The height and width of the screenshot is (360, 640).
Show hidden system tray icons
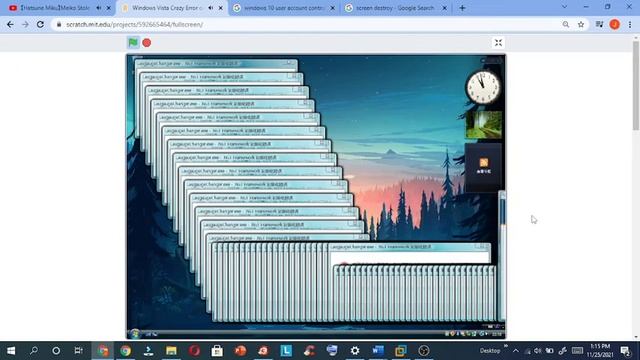(x=516, y=351)
